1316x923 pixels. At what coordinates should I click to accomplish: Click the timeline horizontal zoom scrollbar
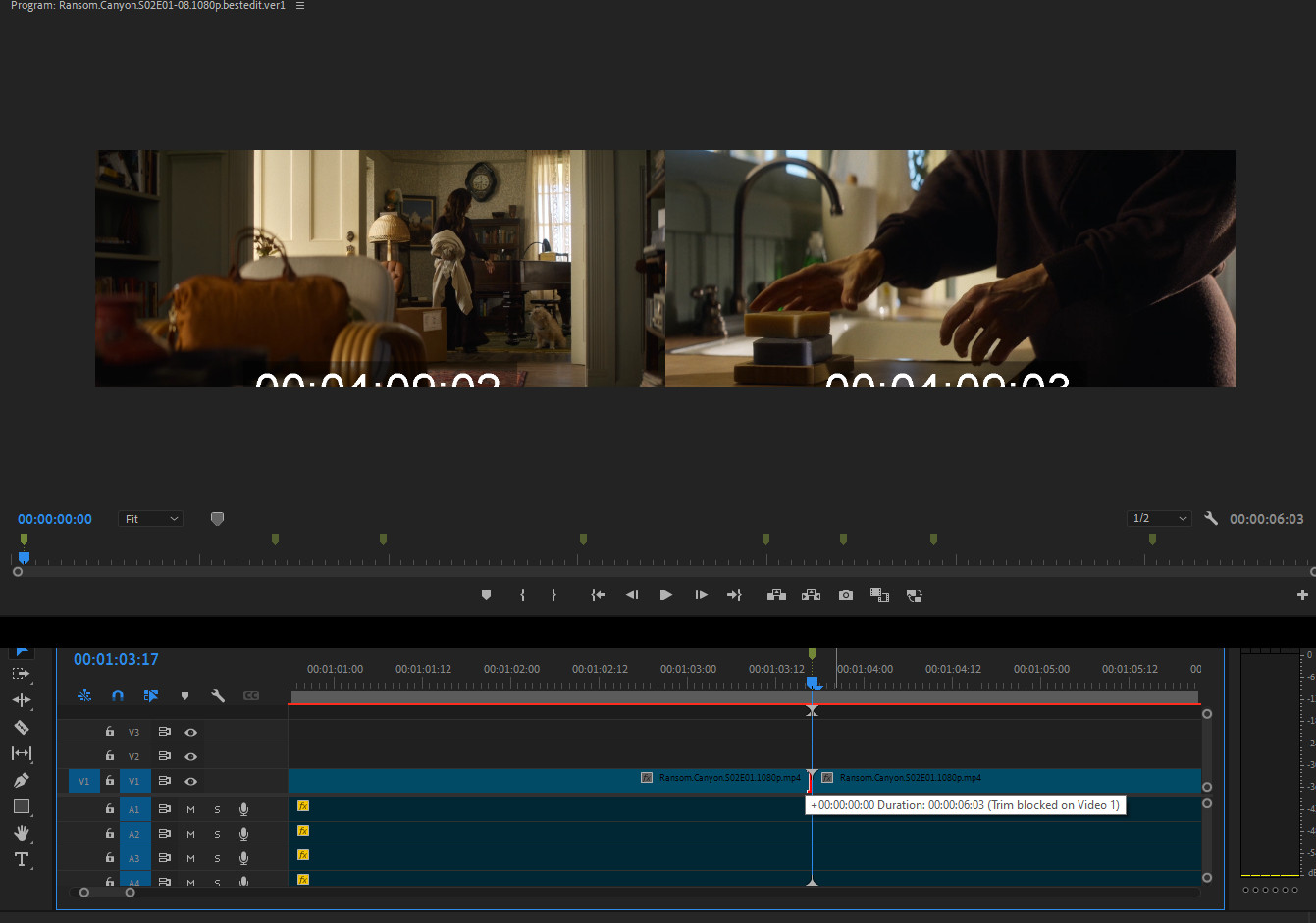pyautogui.click(x=107, y=893)
